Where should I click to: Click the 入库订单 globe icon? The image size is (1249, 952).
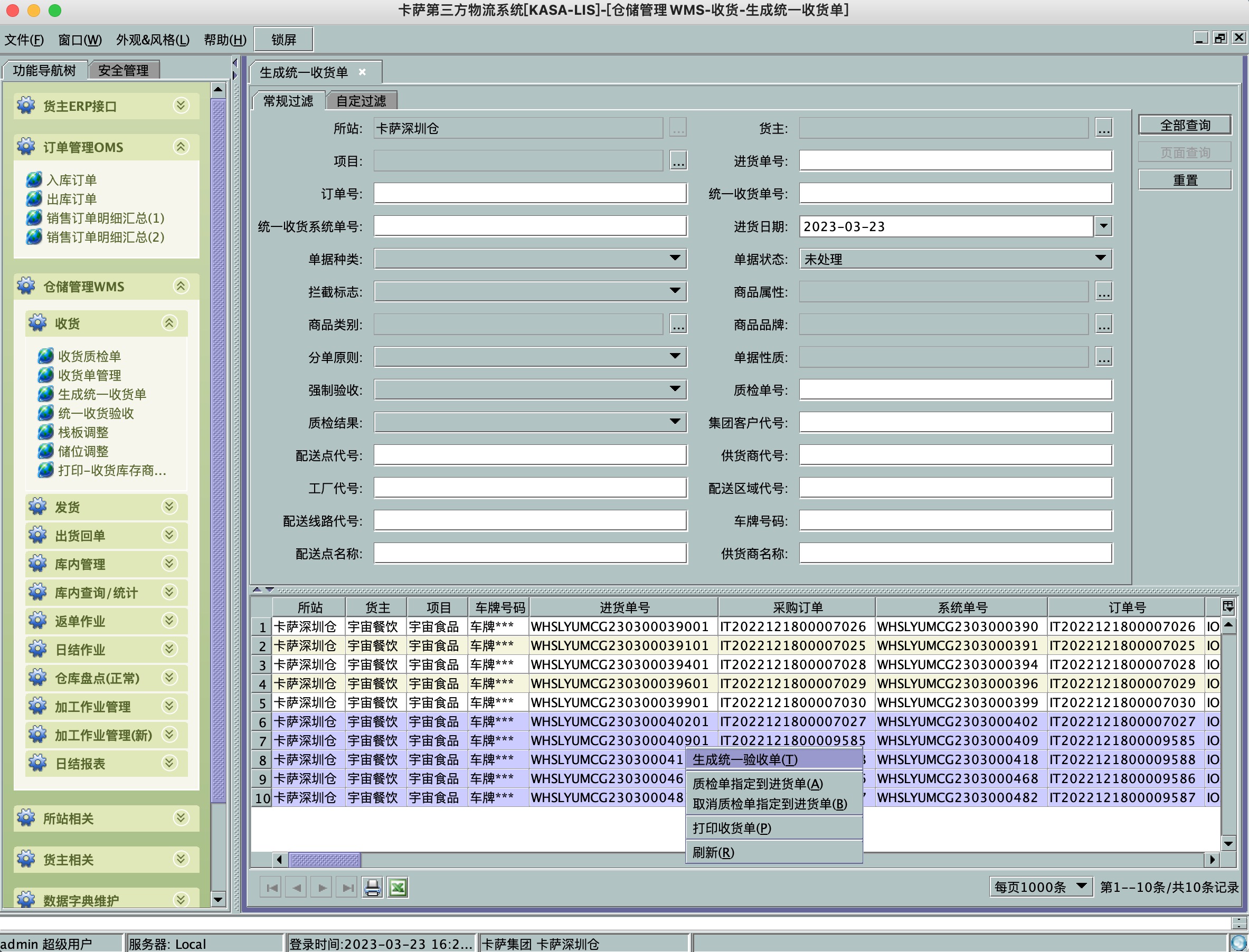pyautogui.click(x=34, y=179)
